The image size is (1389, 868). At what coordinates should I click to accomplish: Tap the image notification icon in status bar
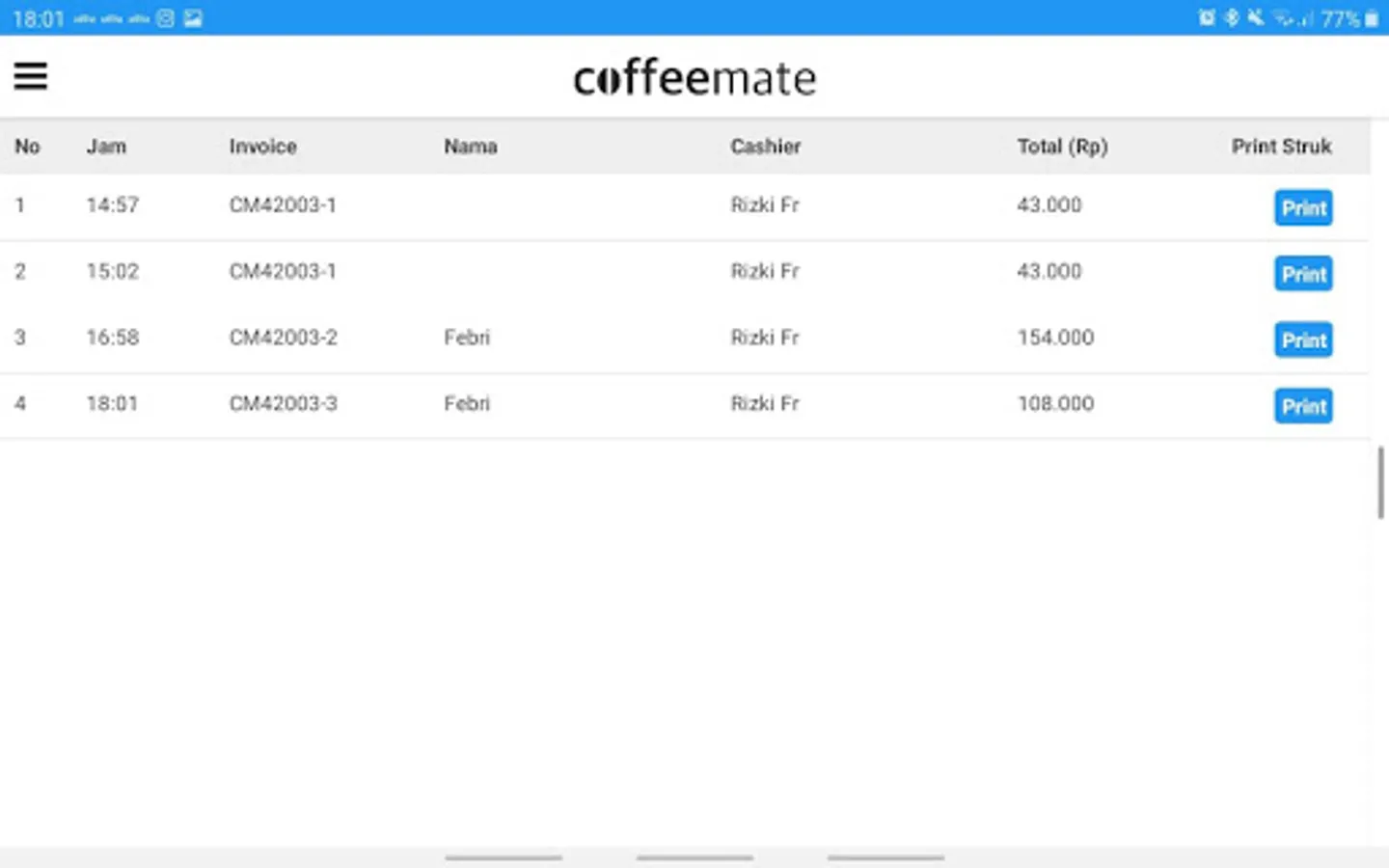tap(193, 18)
